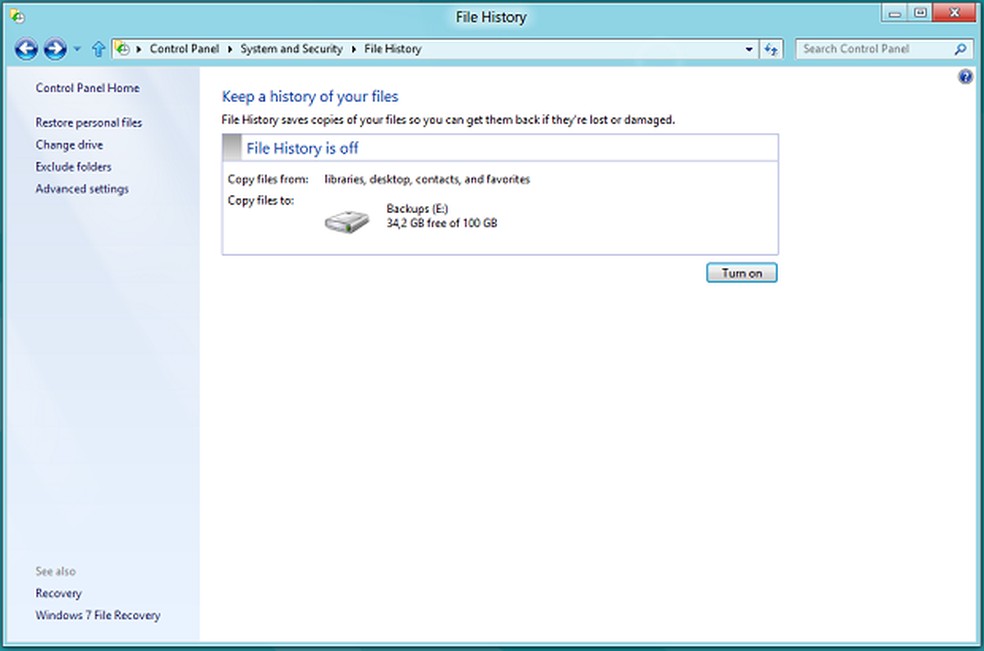Open Control Panel Home link
Image resolution: width=984 pixels, height=651 pixels.
click(87, 88)
